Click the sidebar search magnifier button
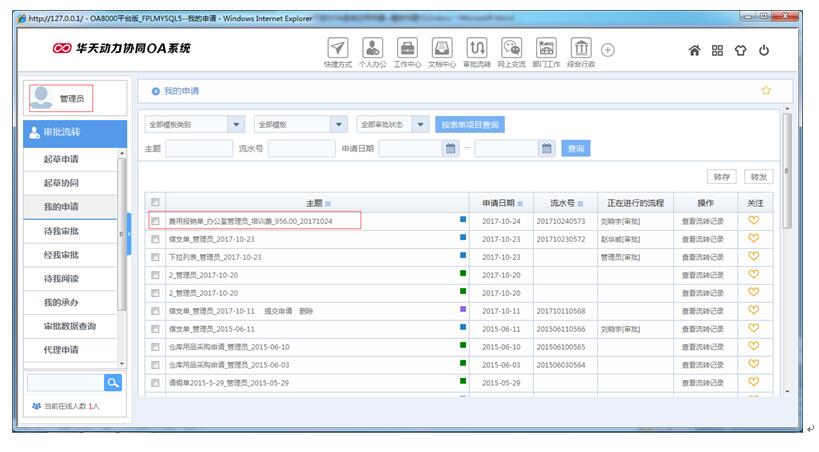Viewport: 819px width, 452px height. (x=113, y=383)
